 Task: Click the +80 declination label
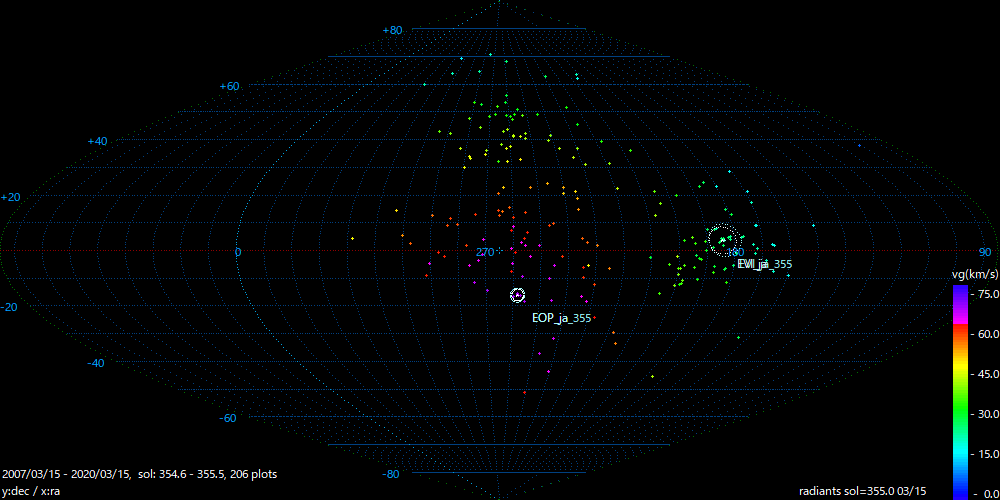[392, 31]
